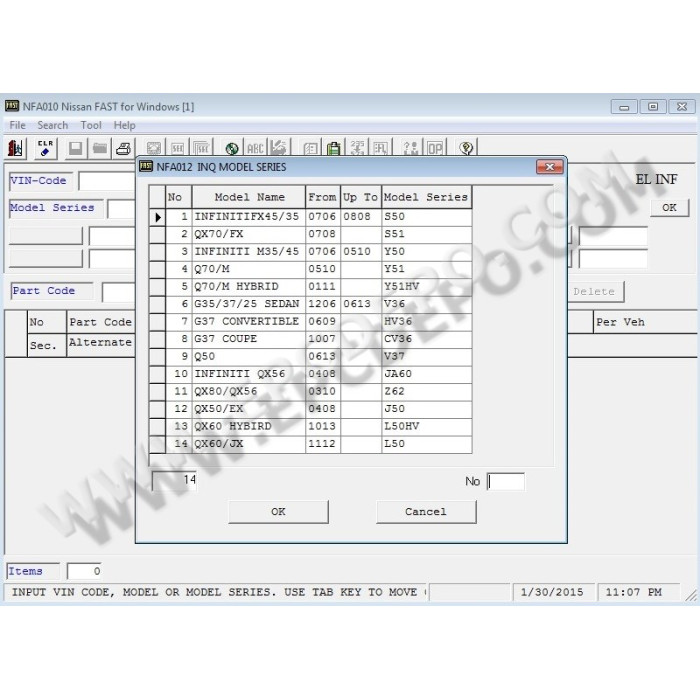Click the VIN-Code input field
Viewport: 700px width, 700px height.
[107, 181]
